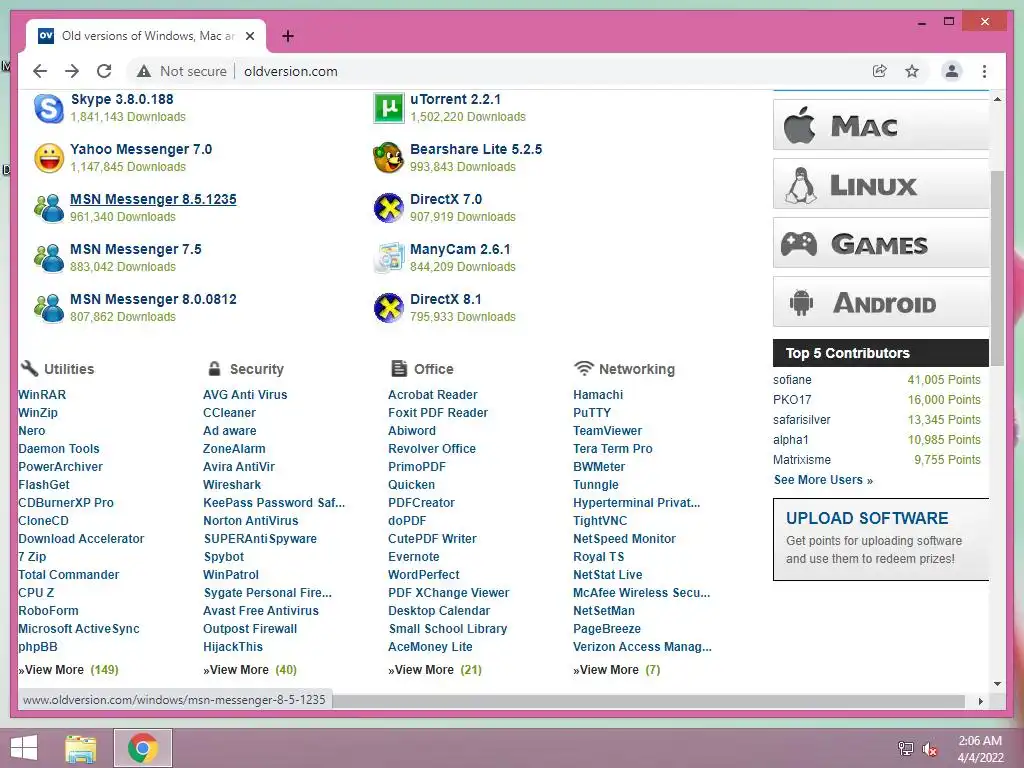The width and height of the screenshot is (1024, 768).
Task: Open a new tab with plus button
Action: [288, 36]
